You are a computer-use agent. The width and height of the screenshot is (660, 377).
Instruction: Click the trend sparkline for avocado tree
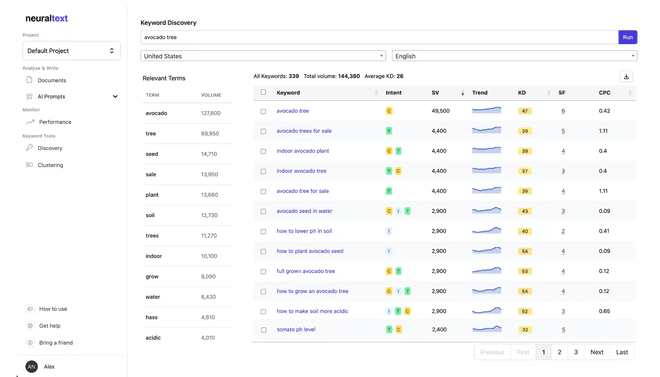[487, 110]
